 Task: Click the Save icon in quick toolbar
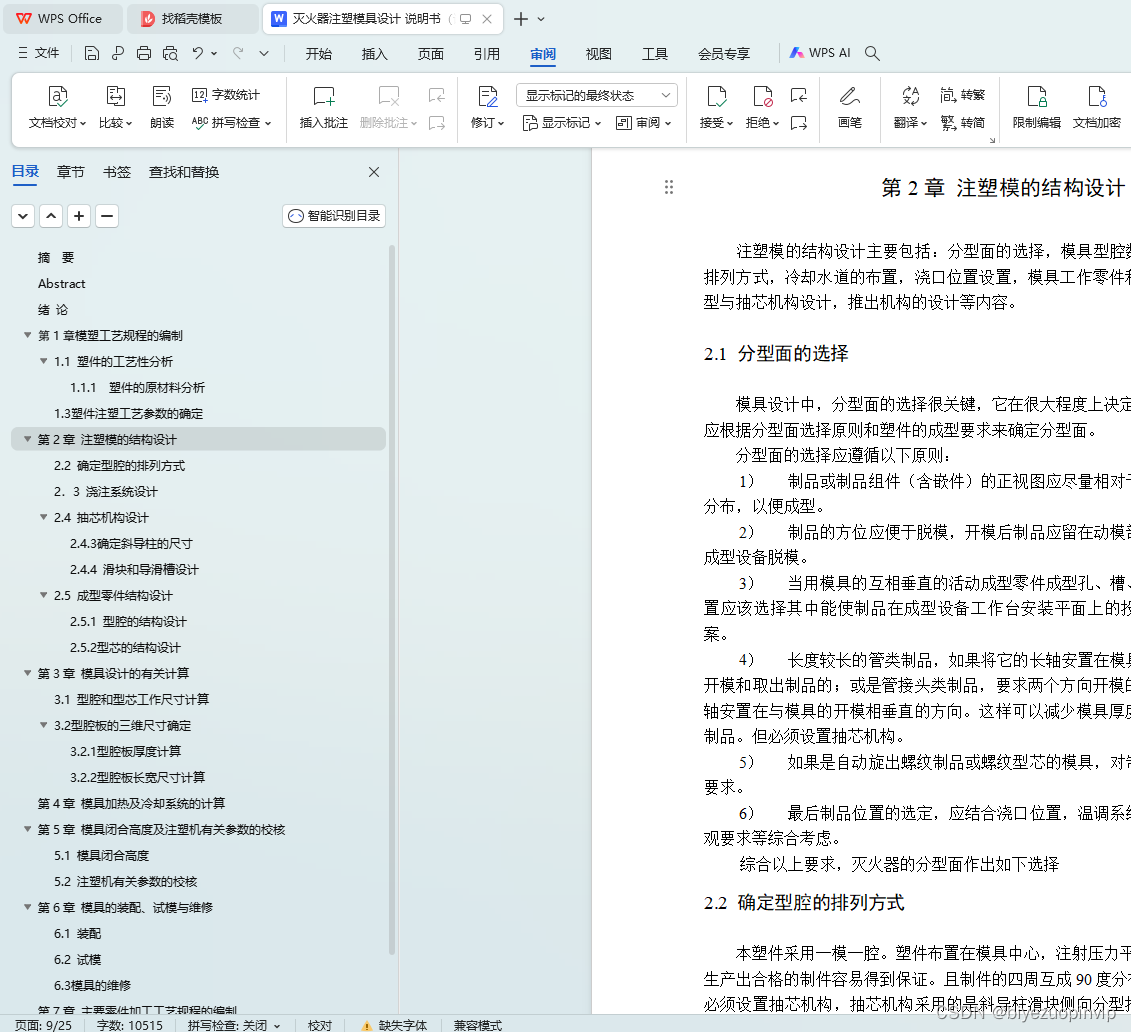click(92, 53)
